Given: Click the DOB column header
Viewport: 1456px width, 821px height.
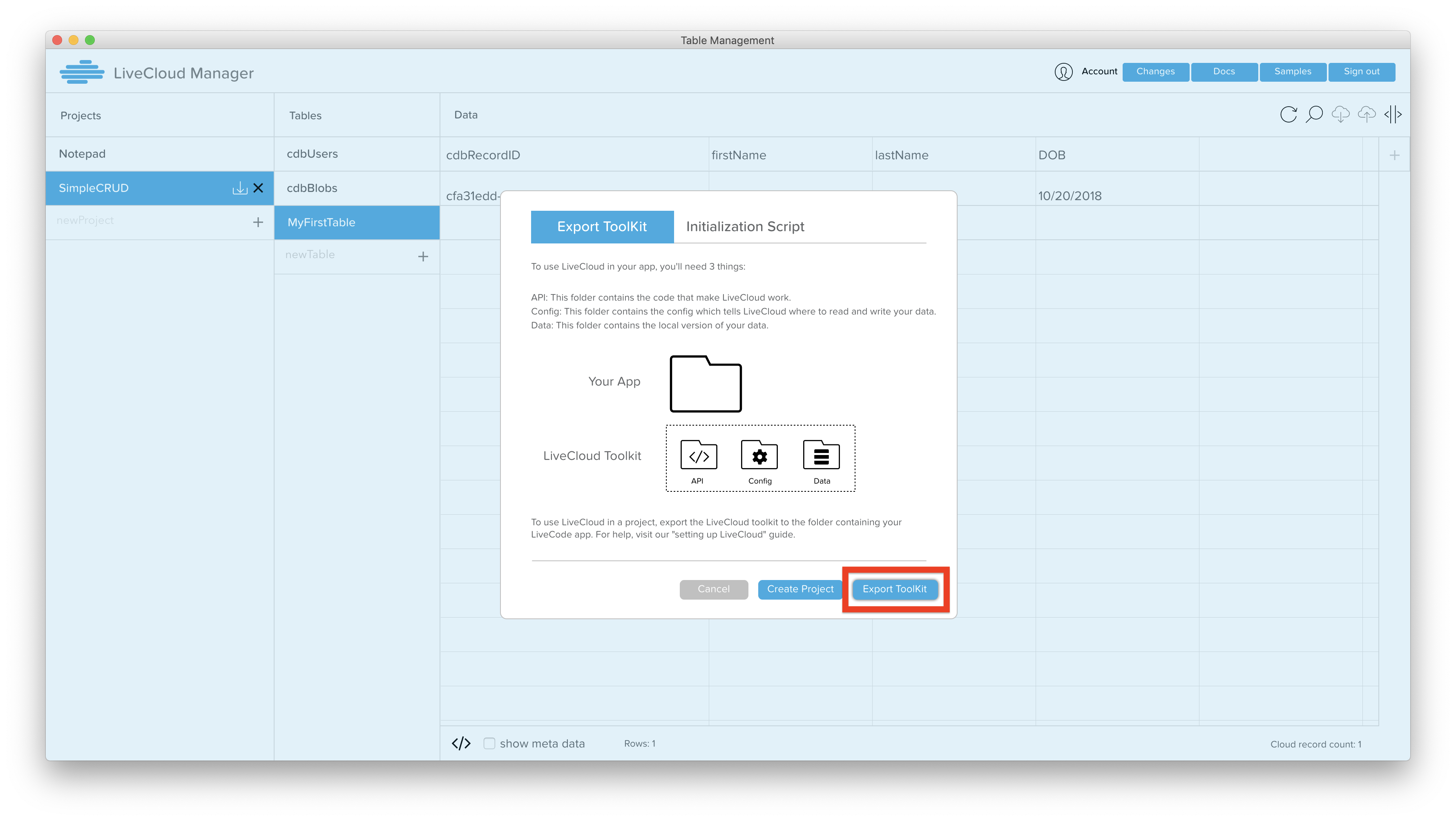Looking at the screenshot, I should click(1117, 155).
